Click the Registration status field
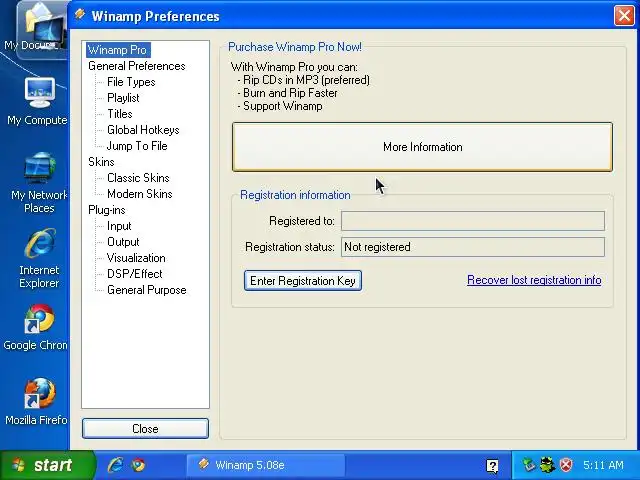 473,247
